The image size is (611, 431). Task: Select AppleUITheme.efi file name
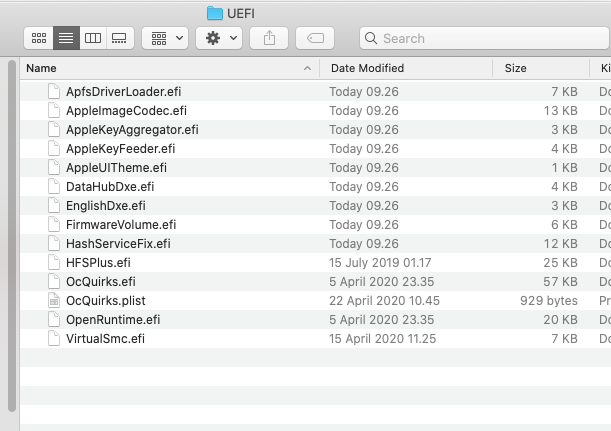tap(116, 168)
